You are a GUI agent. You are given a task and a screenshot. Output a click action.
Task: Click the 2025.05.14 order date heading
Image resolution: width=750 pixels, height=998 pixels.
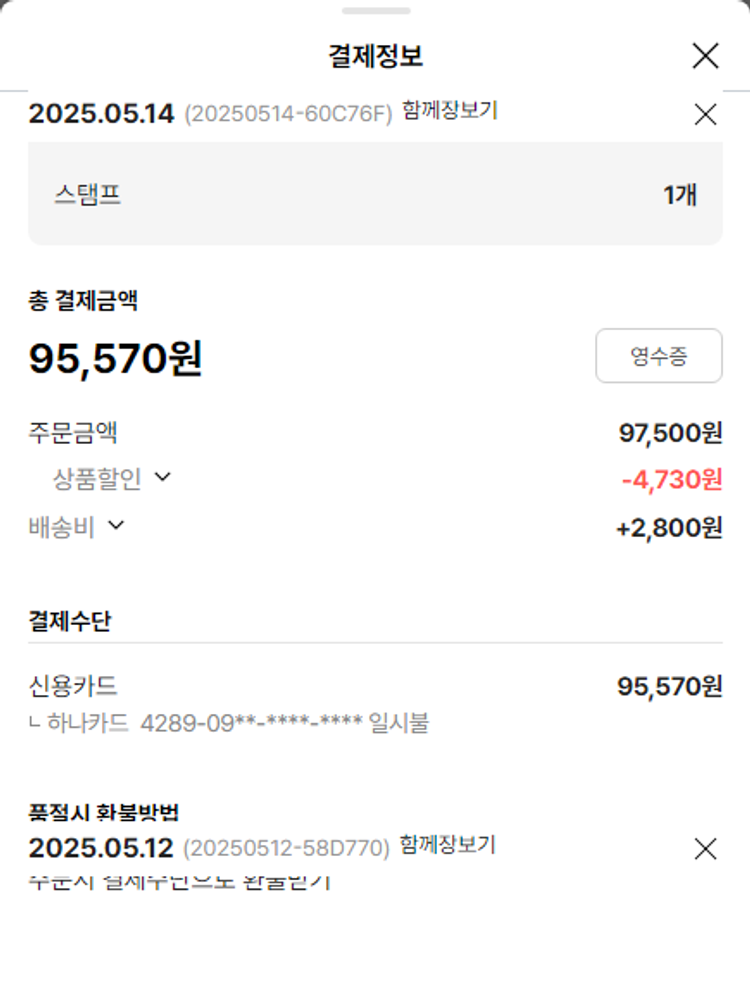click(101, 114)
